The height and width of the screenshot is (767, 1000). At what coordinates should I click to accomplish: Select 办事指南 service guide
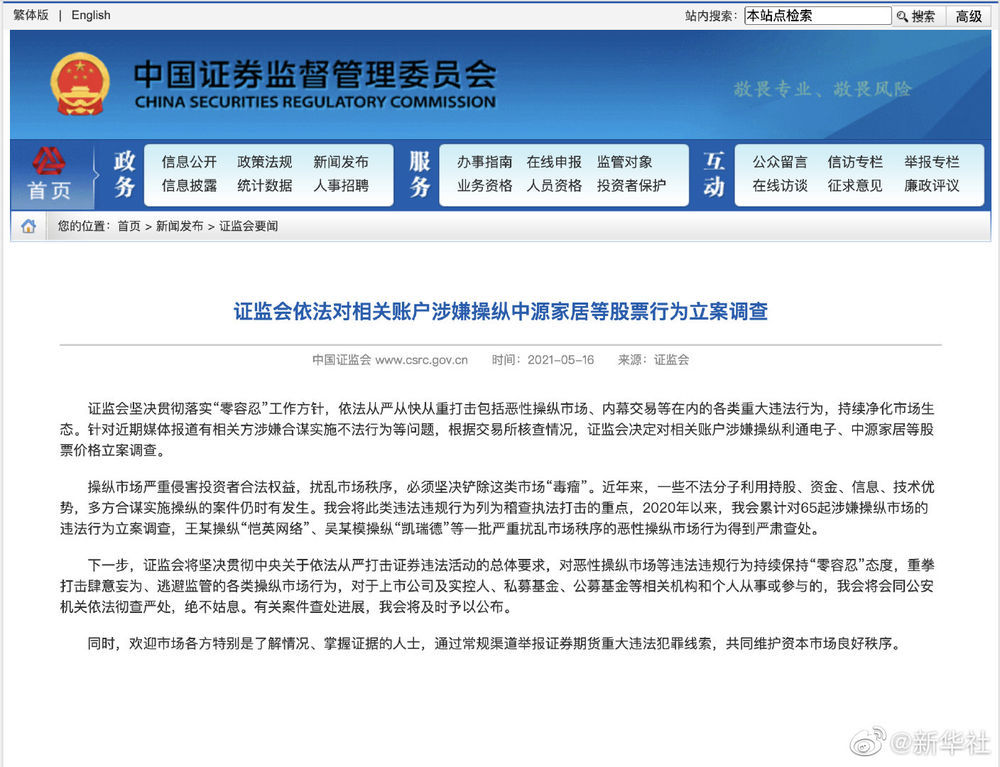tap(485, 162)
